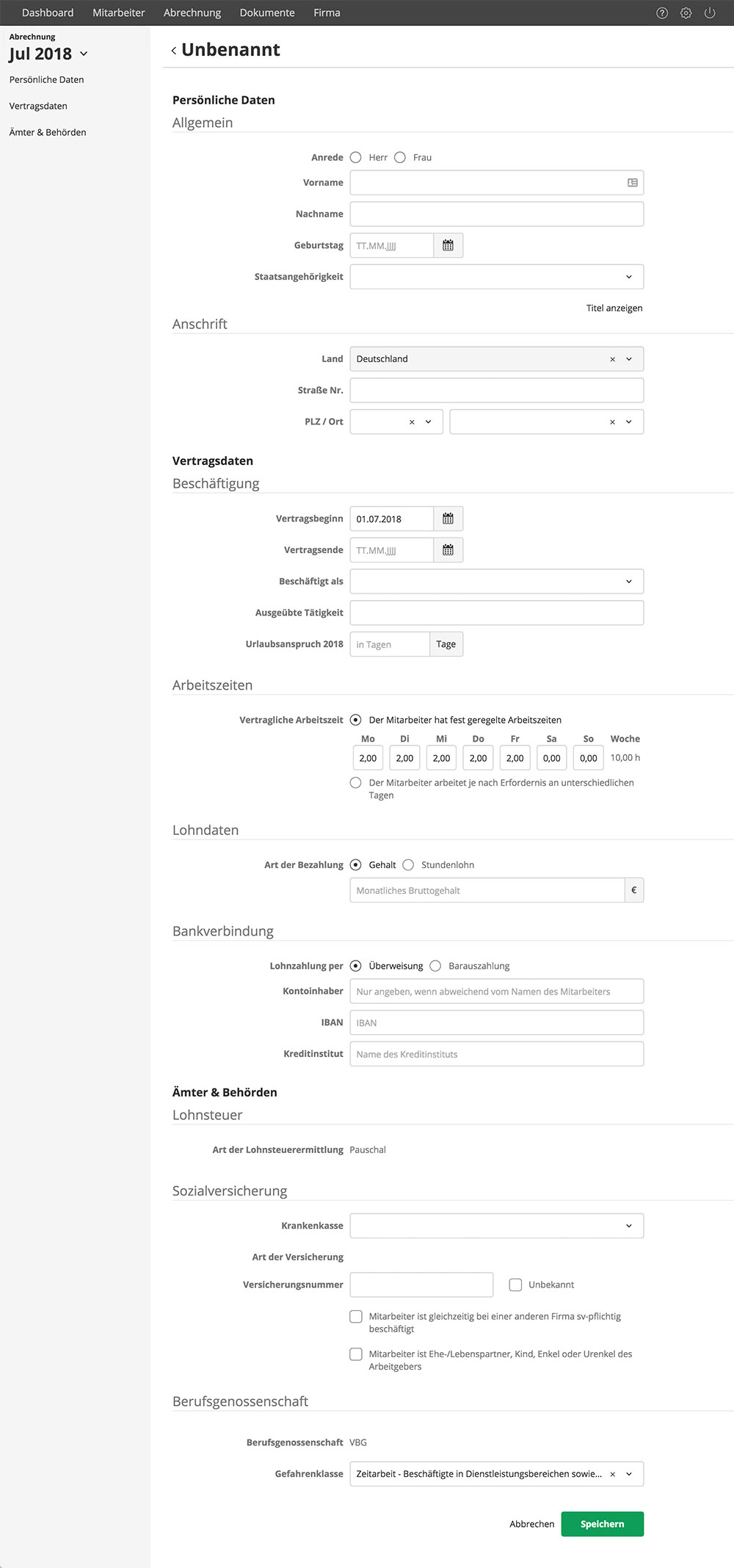Click the contact card icon in Vorname field
The height and width of the screenshot is (1568, 734).
click(632, 183)
